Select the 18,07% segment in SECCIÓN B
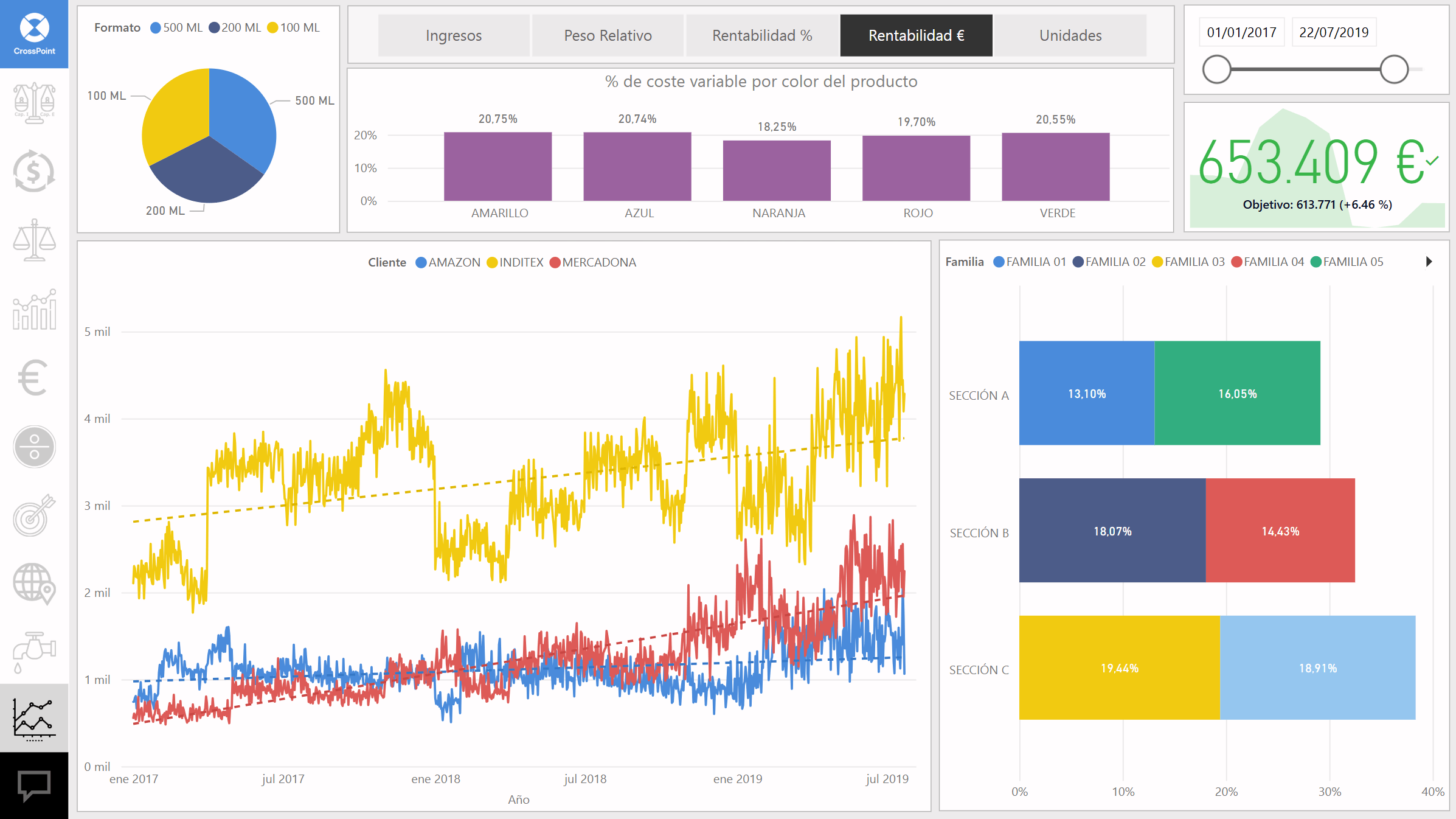The width and height of the screenshot is (1456, 819). pos(1112,530)
